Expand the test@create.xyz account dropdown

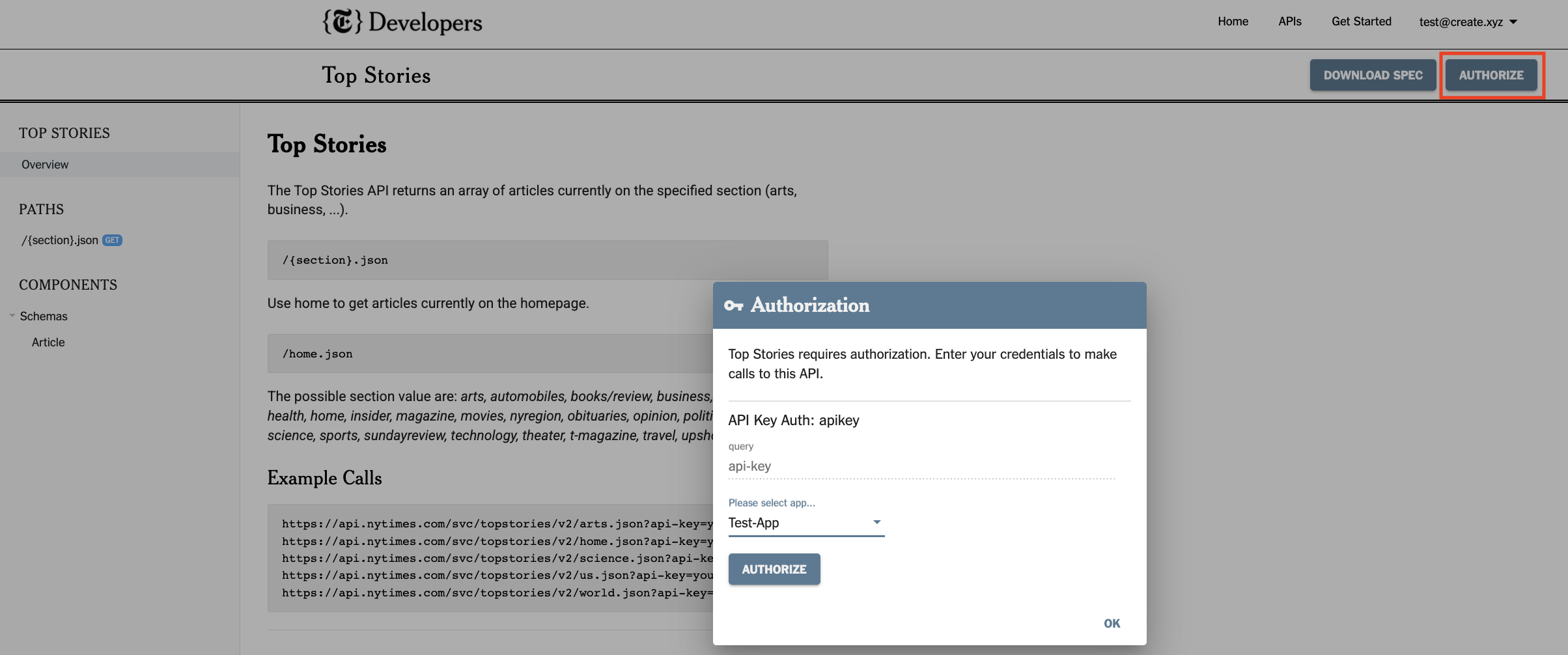1468,22
